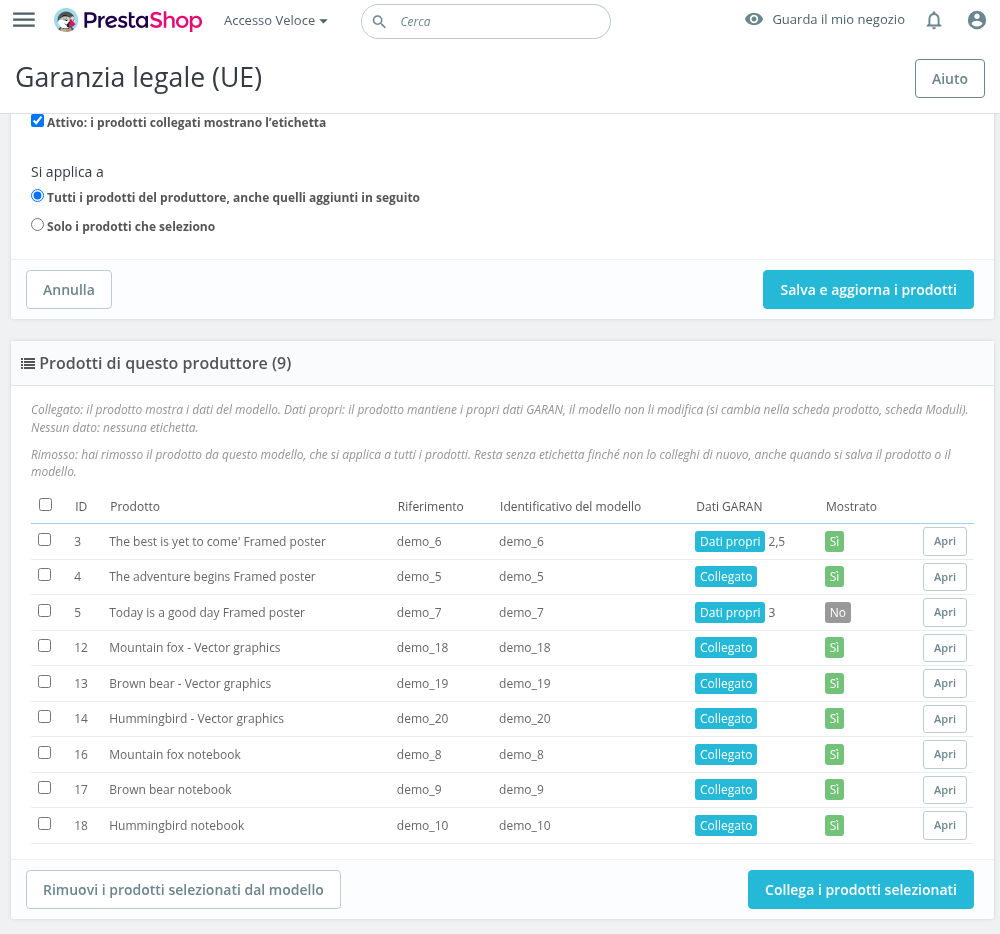The width and height of the screenshot is (1000, 934).
Task: Check the row for product ID 3
Action: click(x=45, y=540)
